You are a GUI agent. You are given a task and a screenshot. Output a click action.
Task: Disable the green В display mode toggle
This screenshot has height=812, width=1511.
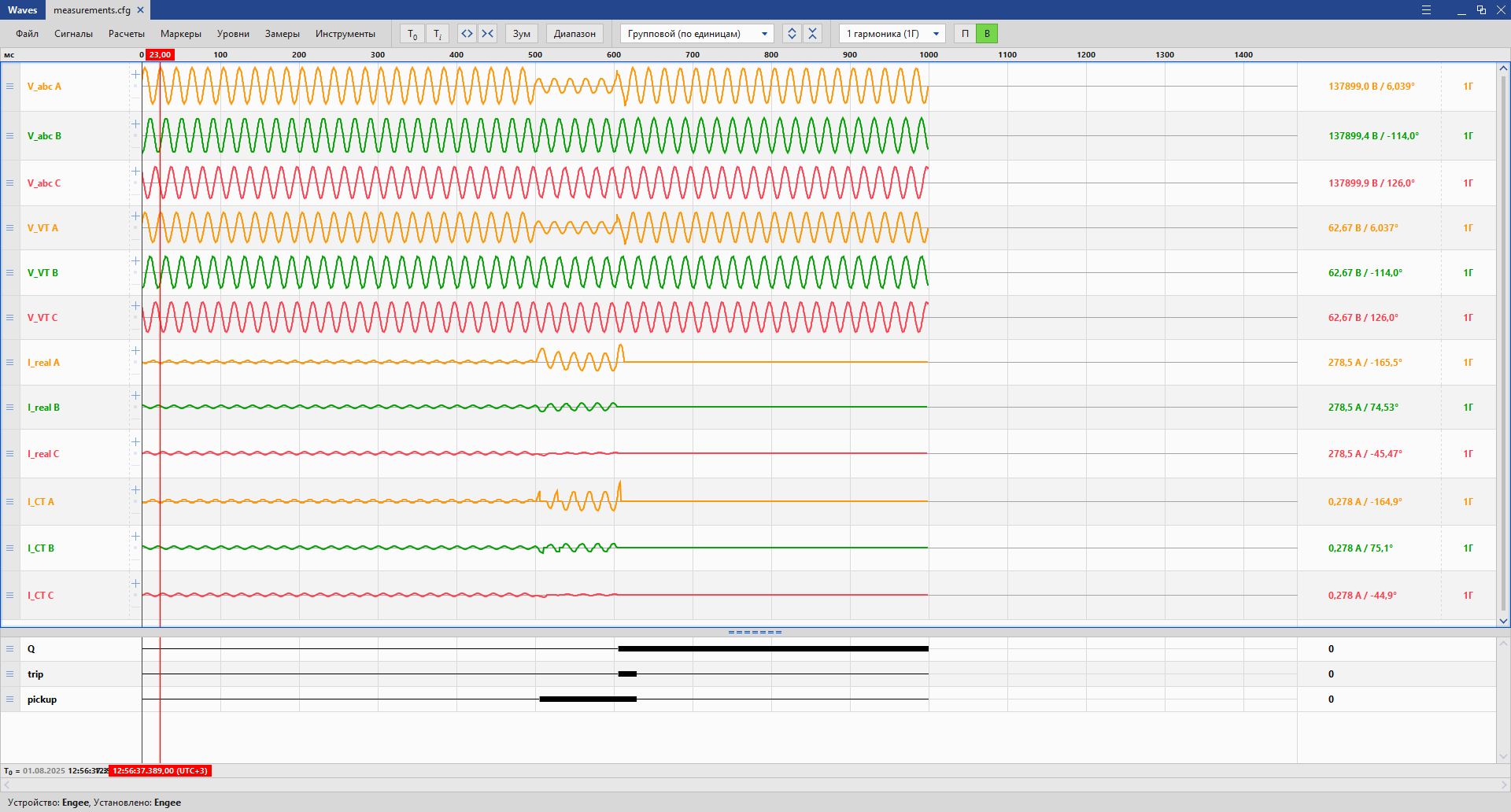pyautogui.click(x=986, y=33)
